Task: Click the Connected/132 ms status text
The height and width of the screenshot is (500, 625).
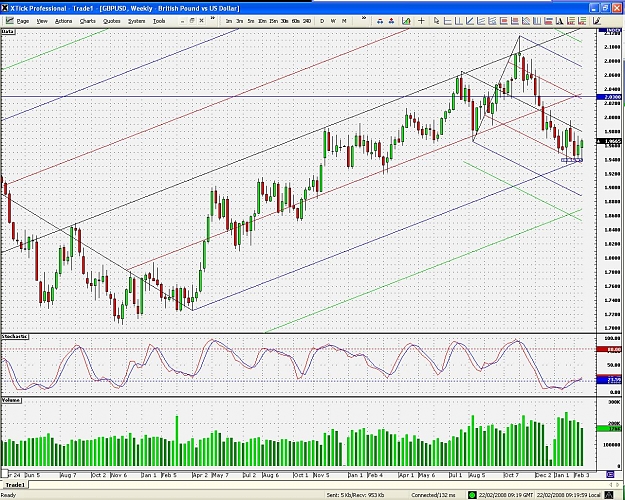Action: coord(433,495)
